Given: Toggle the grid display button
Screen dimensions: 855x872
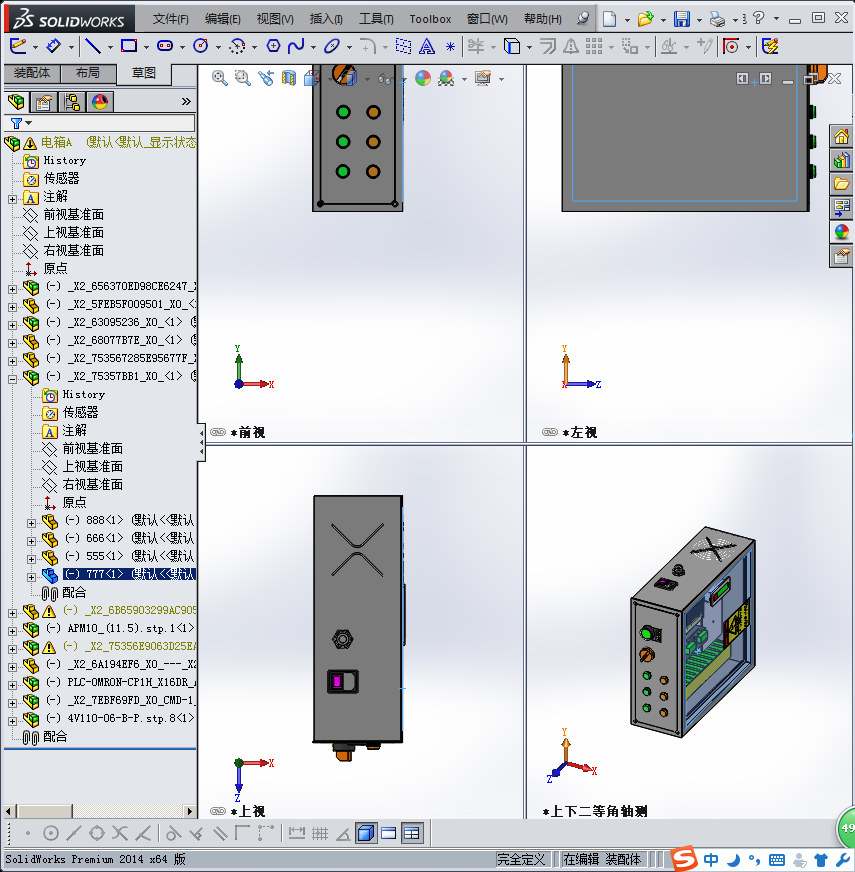Looking at the screenshot, I should (320, 833).
